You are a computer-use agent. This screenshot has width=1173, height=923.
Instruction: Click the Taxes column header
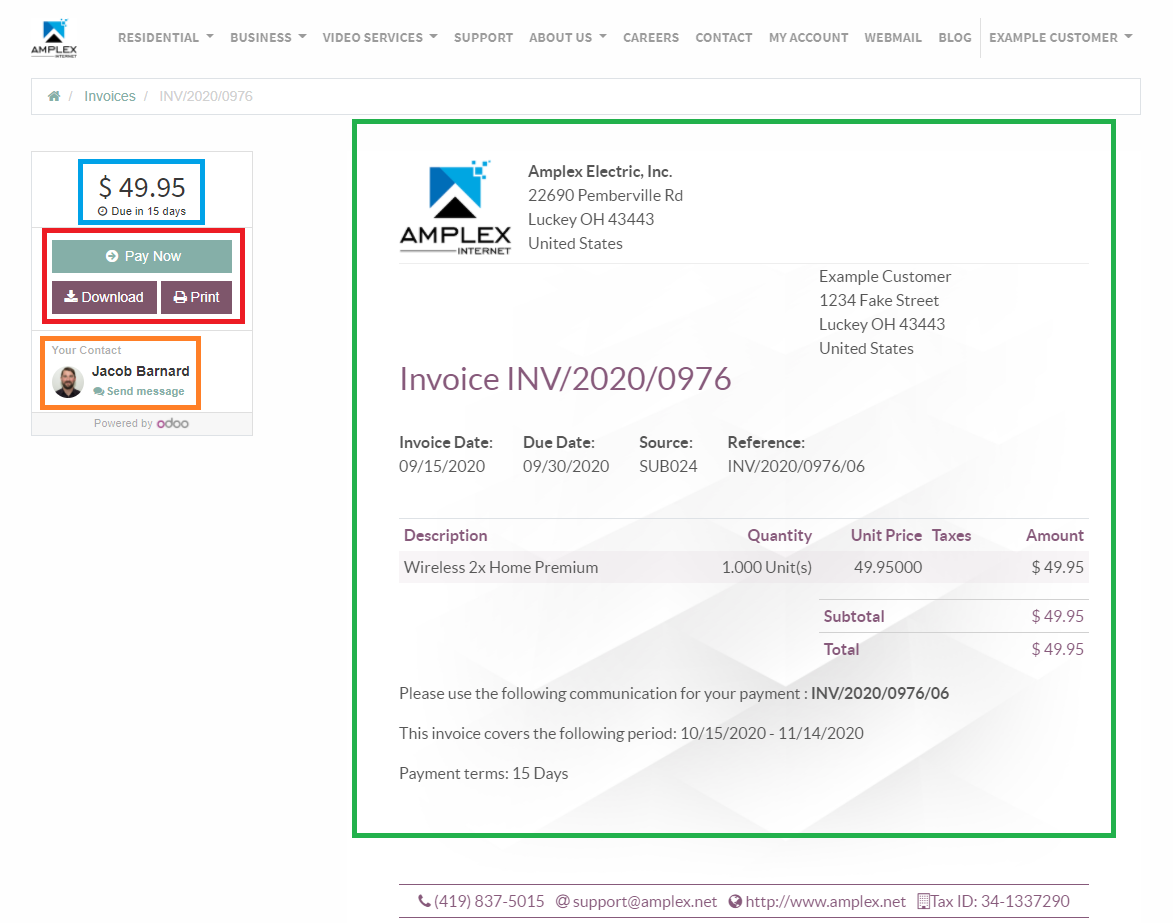coord(952,536)
